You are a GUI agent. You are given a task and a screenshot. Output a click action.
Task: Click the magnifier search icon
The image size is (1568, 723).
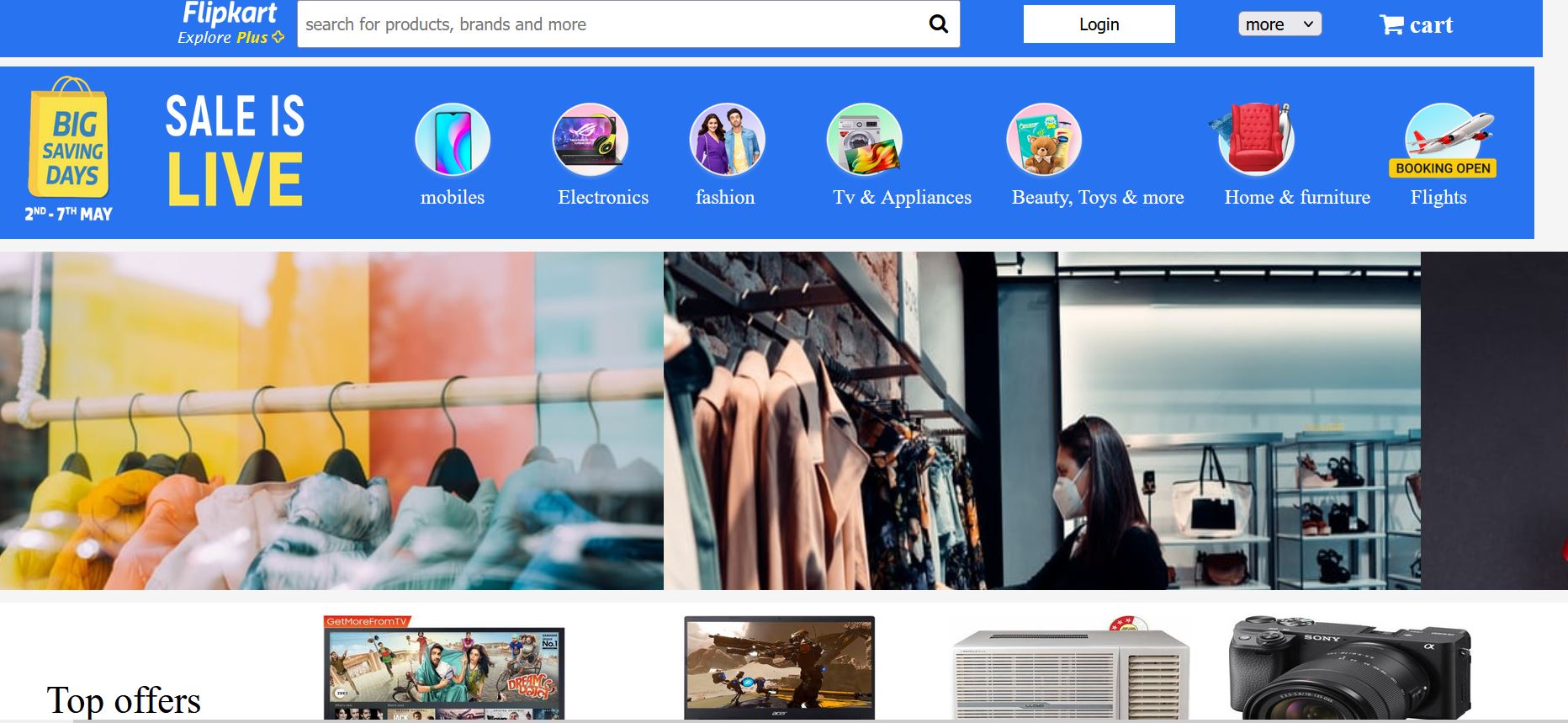pyautogui.click(x=938, y=24)
